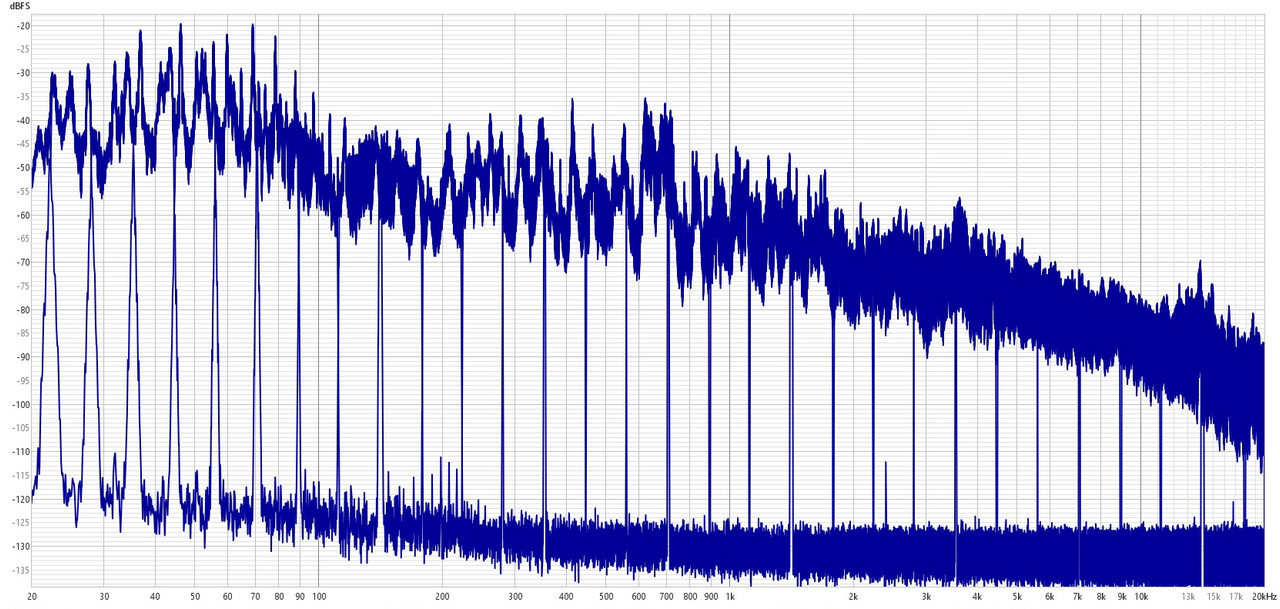
Task: Pick the 7k frequency axis label
Action: pyautogui.click(x=1077, y=596)
